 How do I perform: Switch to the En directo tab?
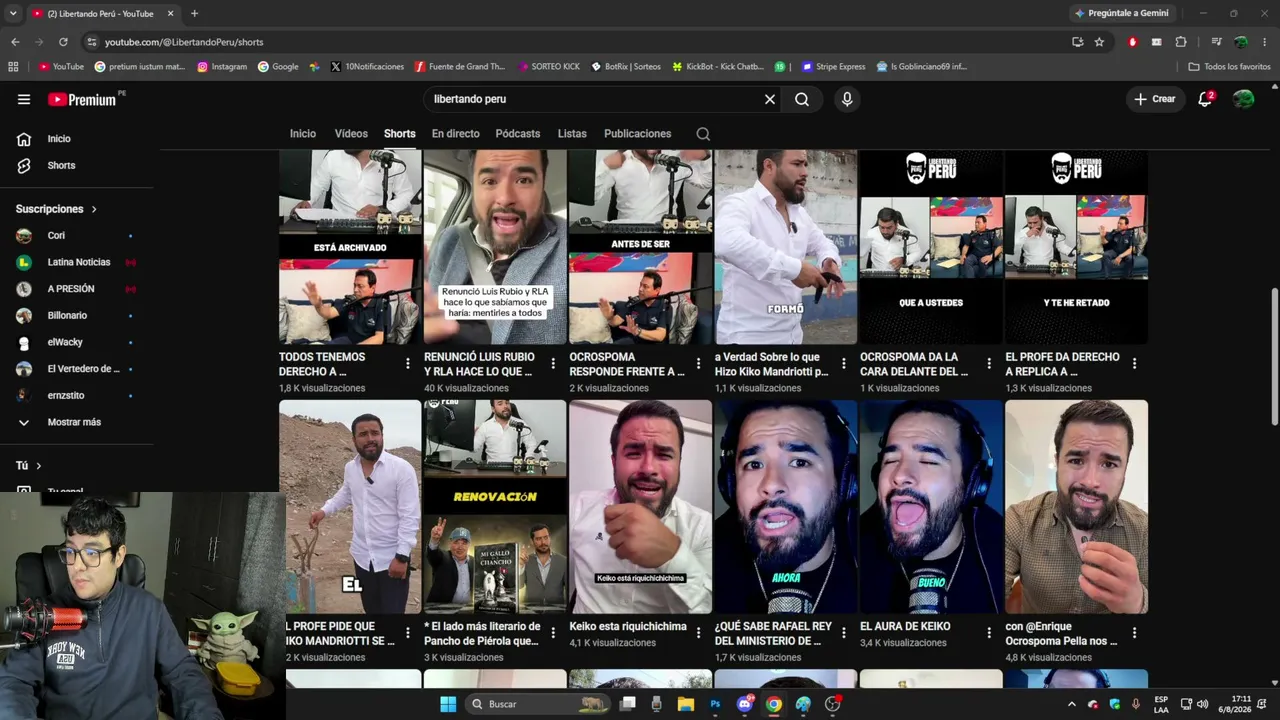455,134
